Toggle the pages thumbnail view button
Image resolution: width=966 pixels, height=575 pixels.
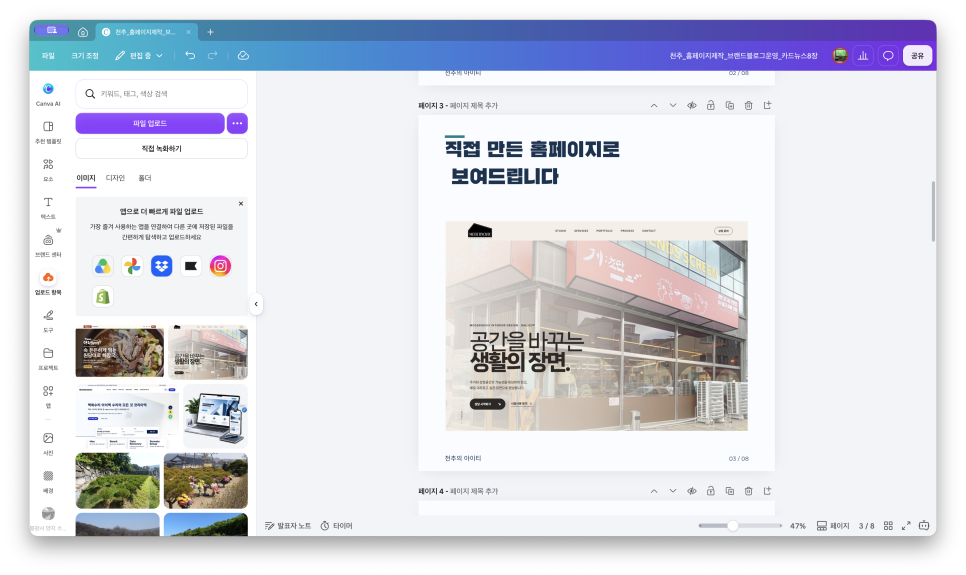coord(833,526)
